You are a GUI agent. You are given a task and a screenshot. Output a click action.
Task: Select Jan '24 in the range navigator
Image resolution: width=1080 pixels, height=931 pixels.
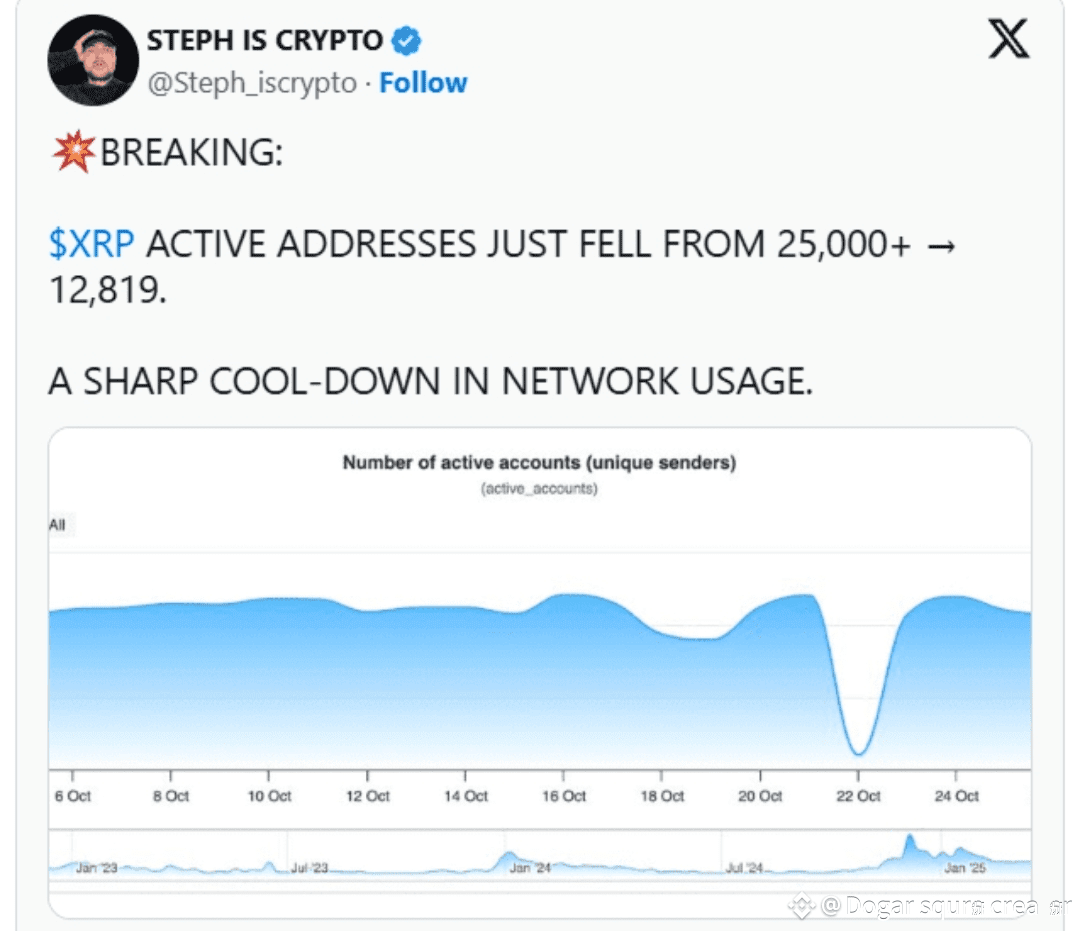[530, 868]
